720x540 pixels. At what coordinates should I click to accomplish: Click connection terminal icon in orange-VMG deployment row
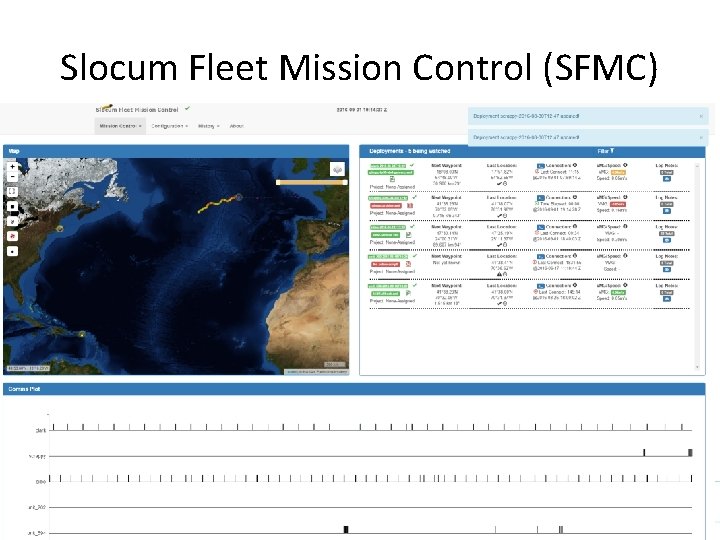[541, 165]
